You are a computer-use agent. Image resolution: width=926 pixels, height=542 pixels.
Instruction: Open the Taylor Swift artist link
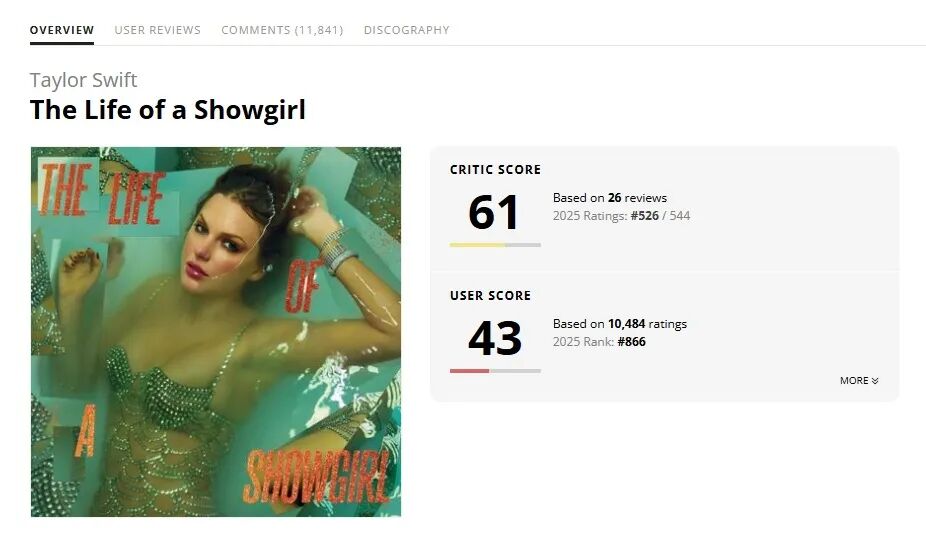[x=83, y=80]
